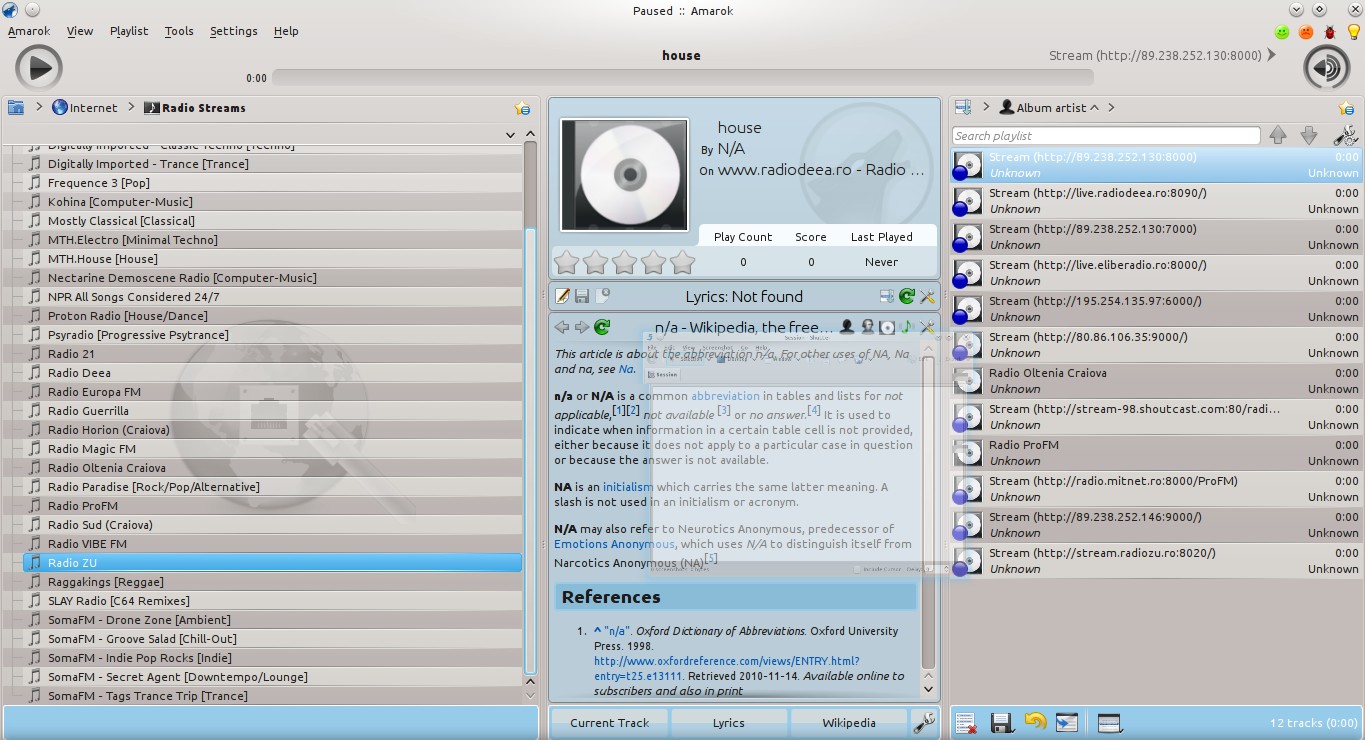Switch to Current Track applet
Viewport: 1365px width, 740px height.
610,722
